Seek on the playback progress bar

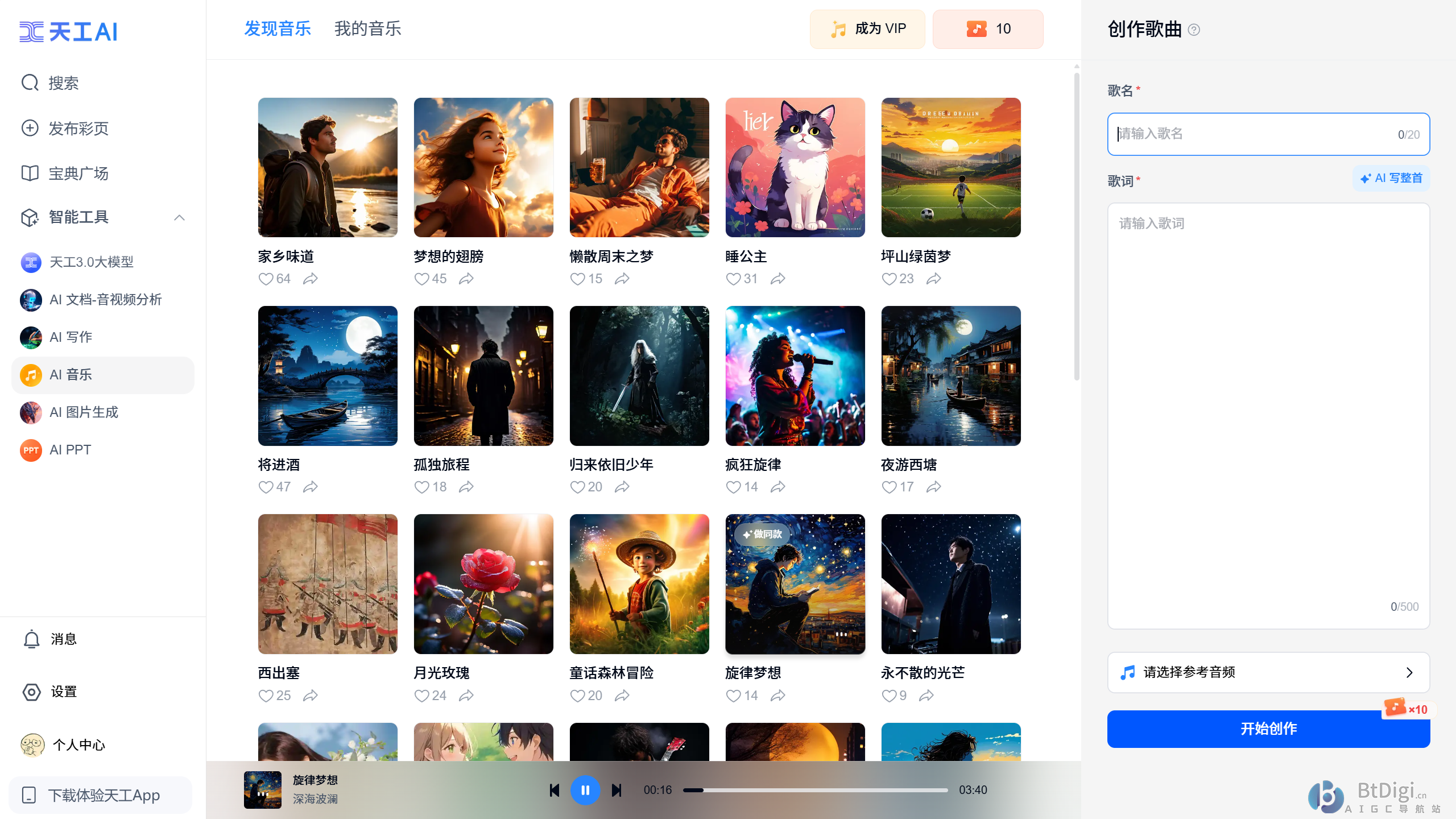816,791
